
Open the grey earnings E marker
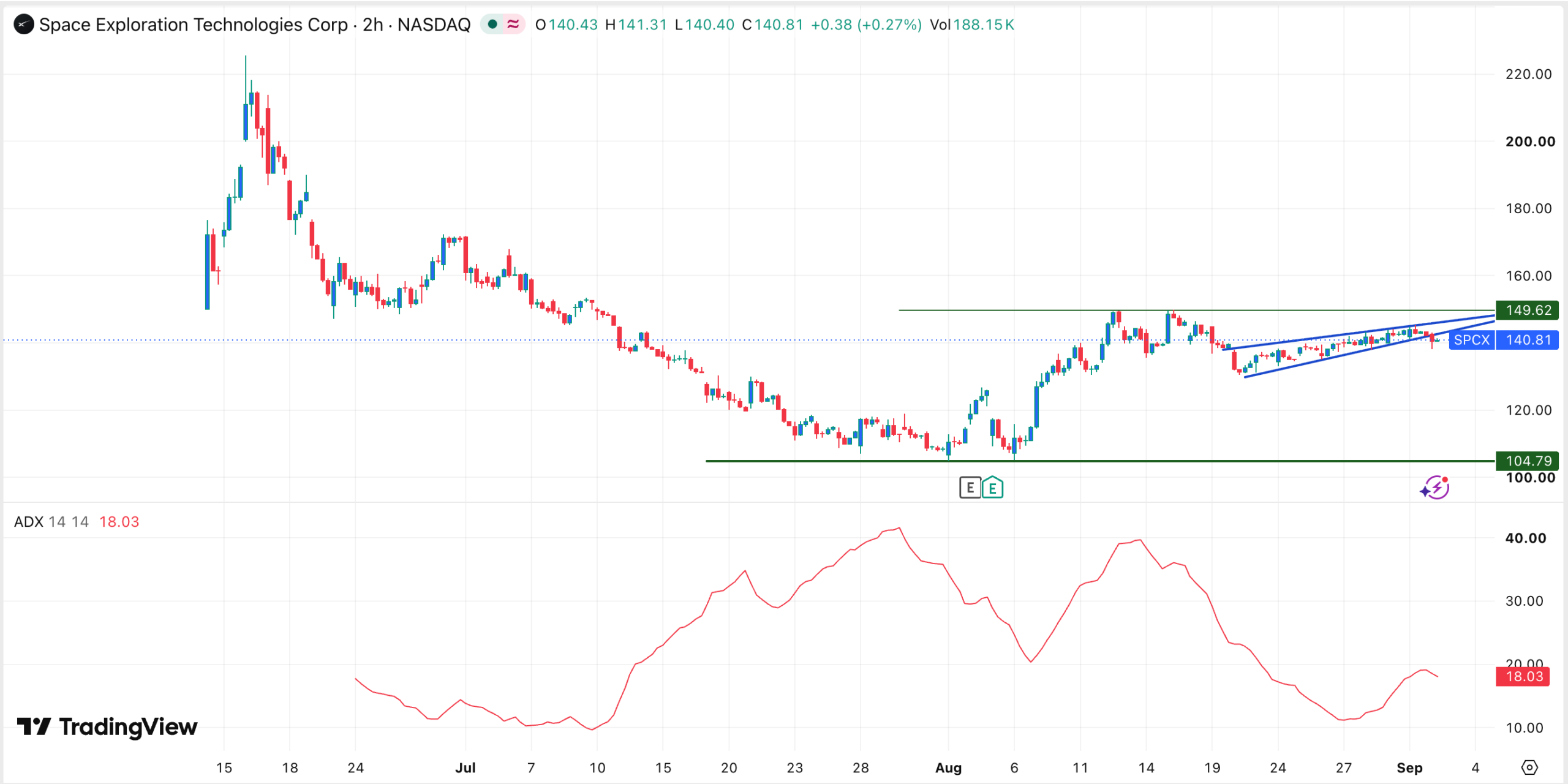pos(970,488)
